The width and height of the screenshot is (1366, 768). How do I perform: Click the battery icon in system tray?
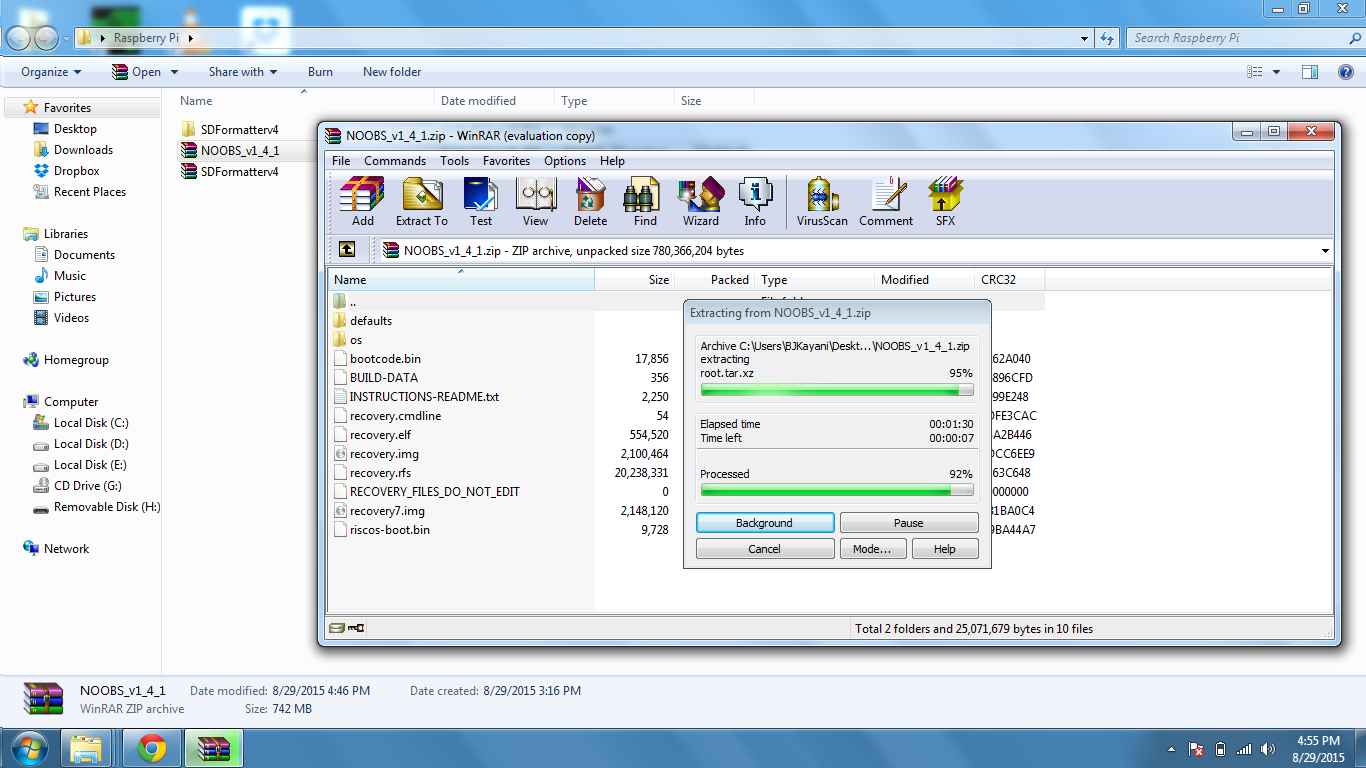tap(1219, 749)
